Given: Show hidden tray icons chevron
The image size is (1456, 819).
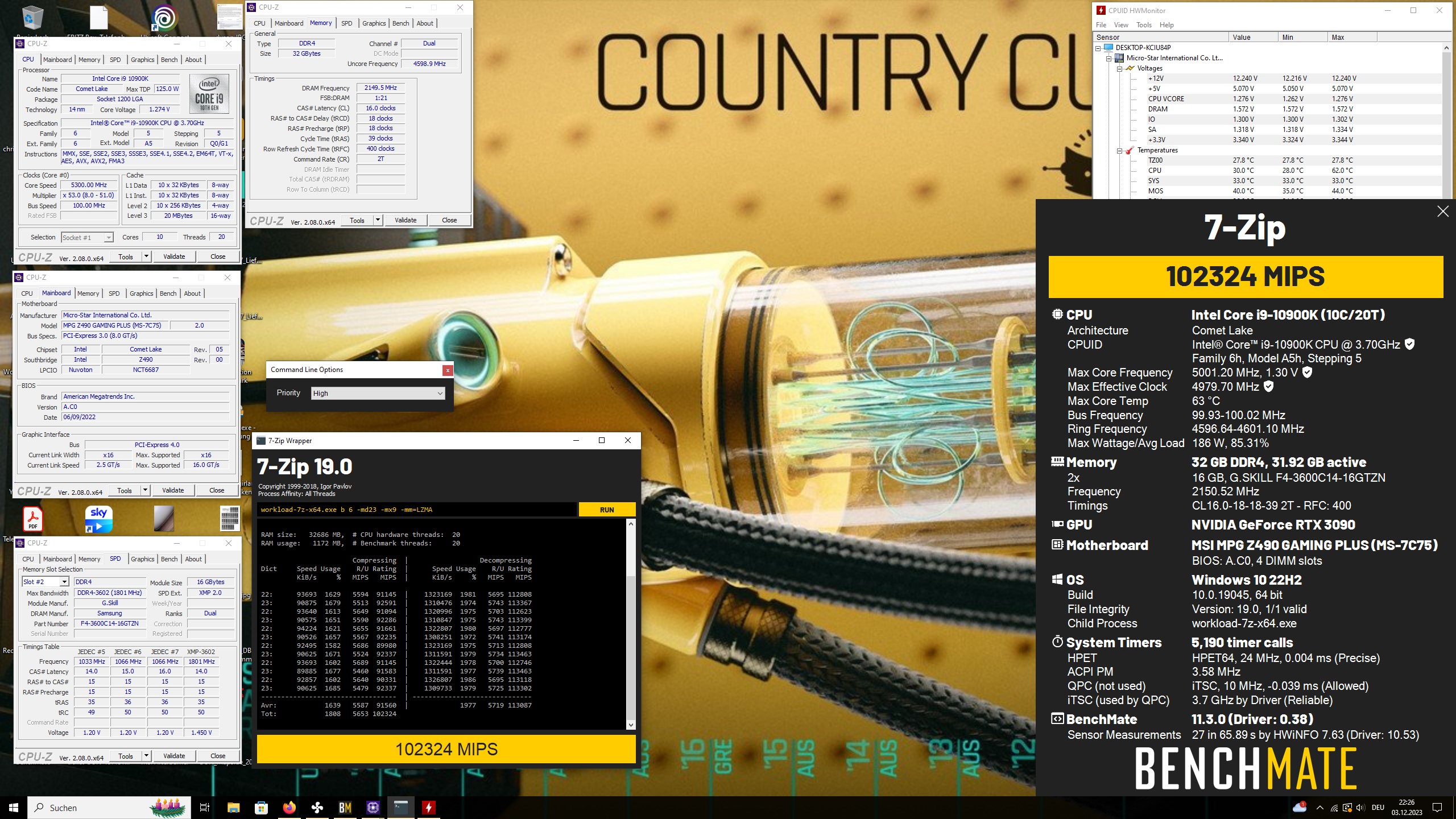Looking at the screenshot, I should click(1320, 808).
